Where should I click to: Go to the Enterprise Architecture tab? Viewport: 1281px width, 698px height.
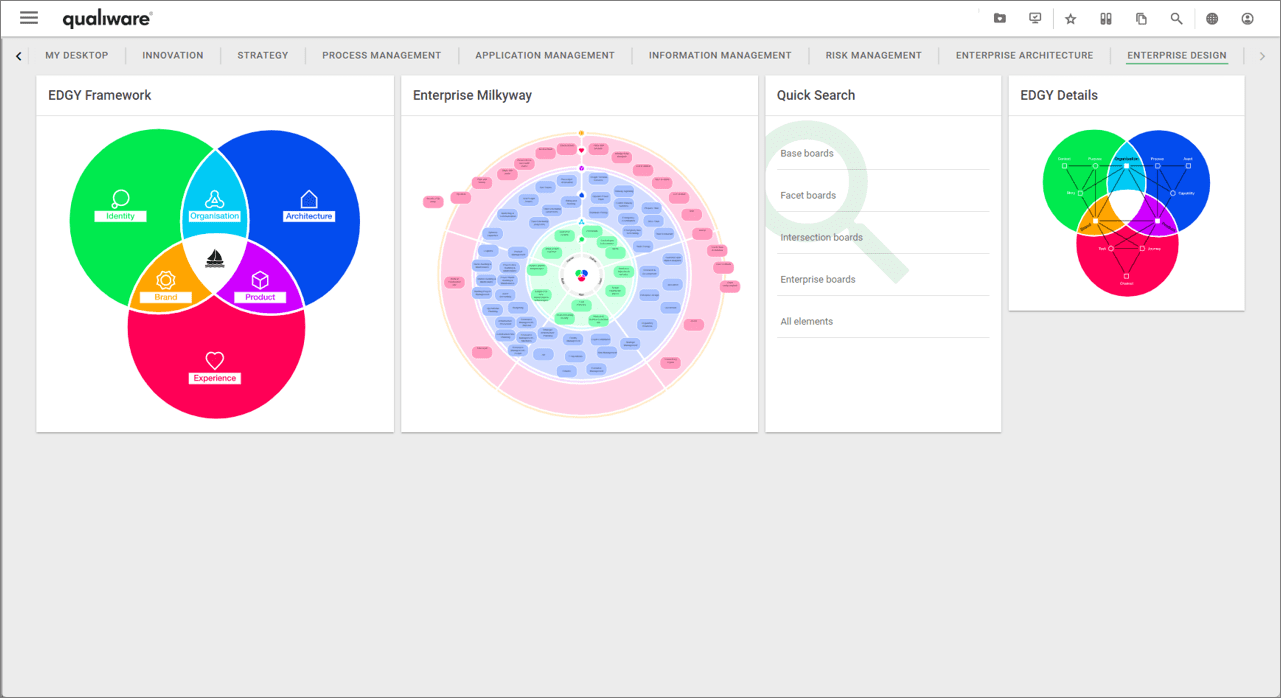(1024, 56)
